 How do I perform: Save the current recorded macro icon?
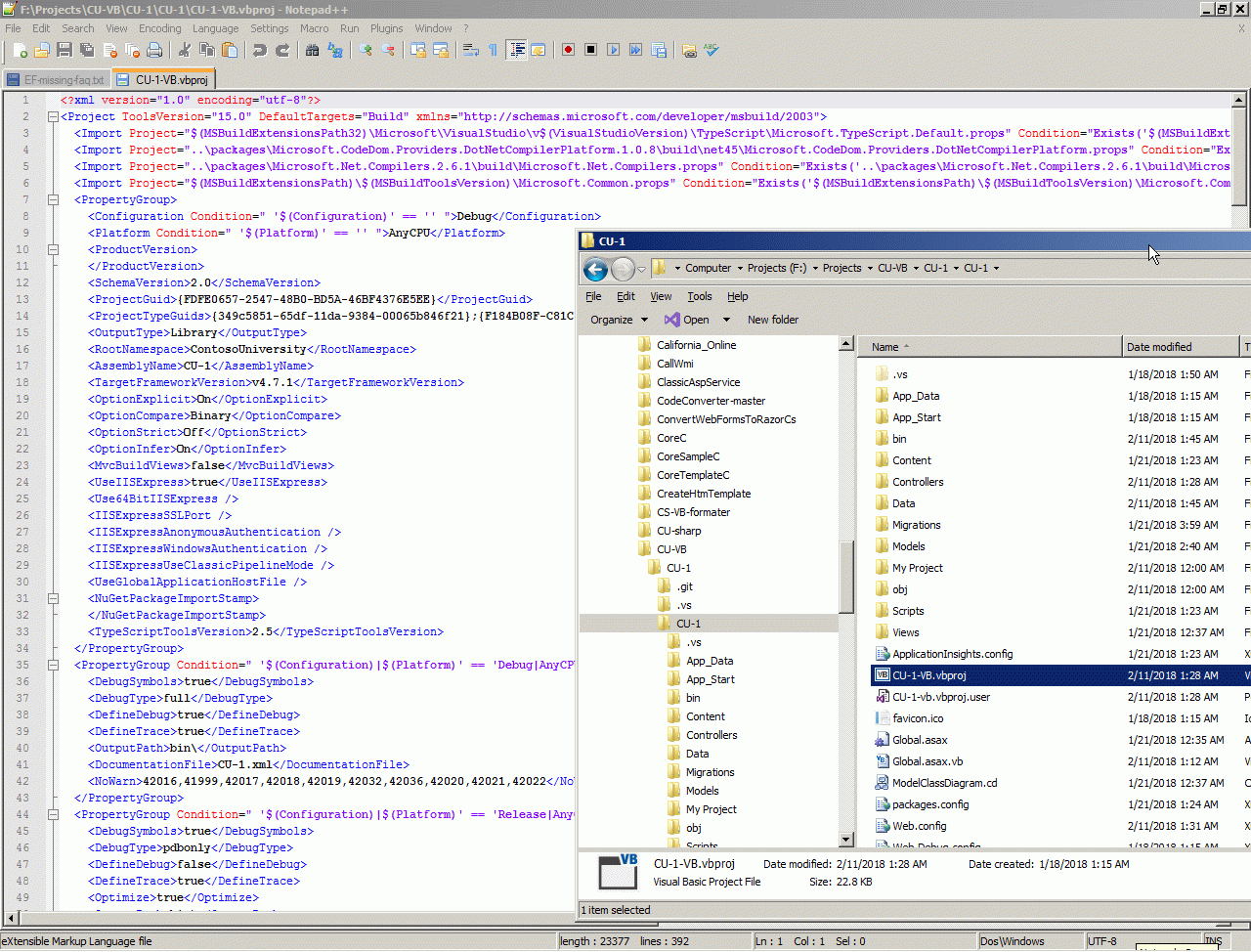pos(659,50)
